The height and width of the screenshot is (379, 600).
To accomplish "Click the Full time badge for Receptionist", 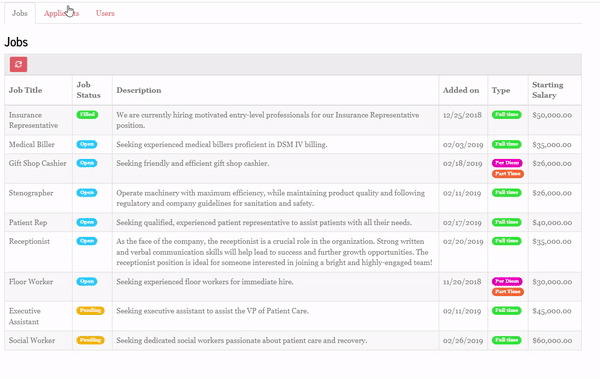I will (507, 241).
